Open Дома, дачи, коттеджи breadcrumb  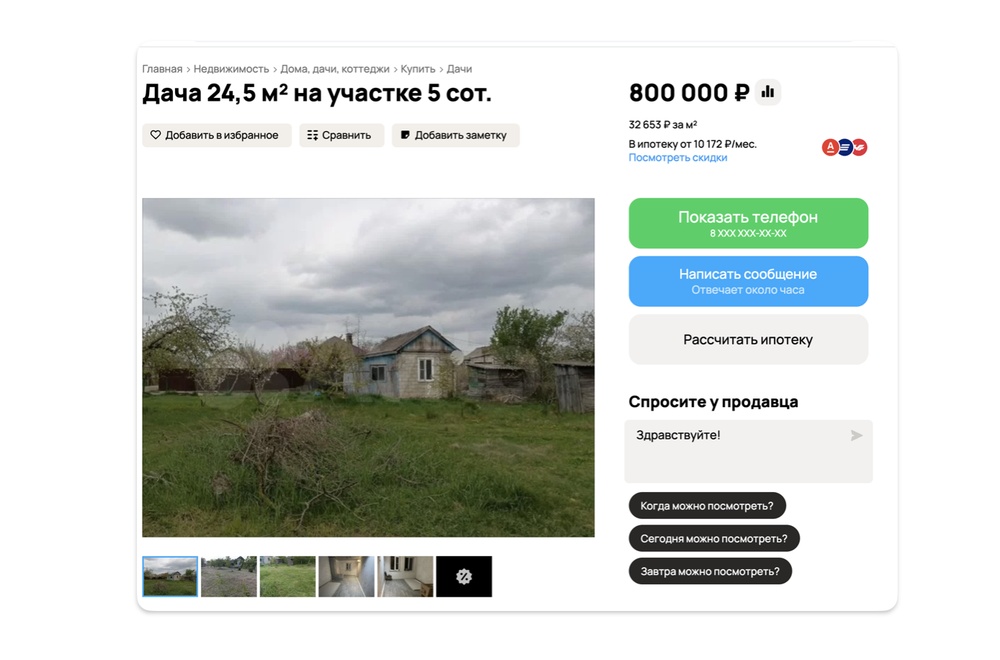335,69
